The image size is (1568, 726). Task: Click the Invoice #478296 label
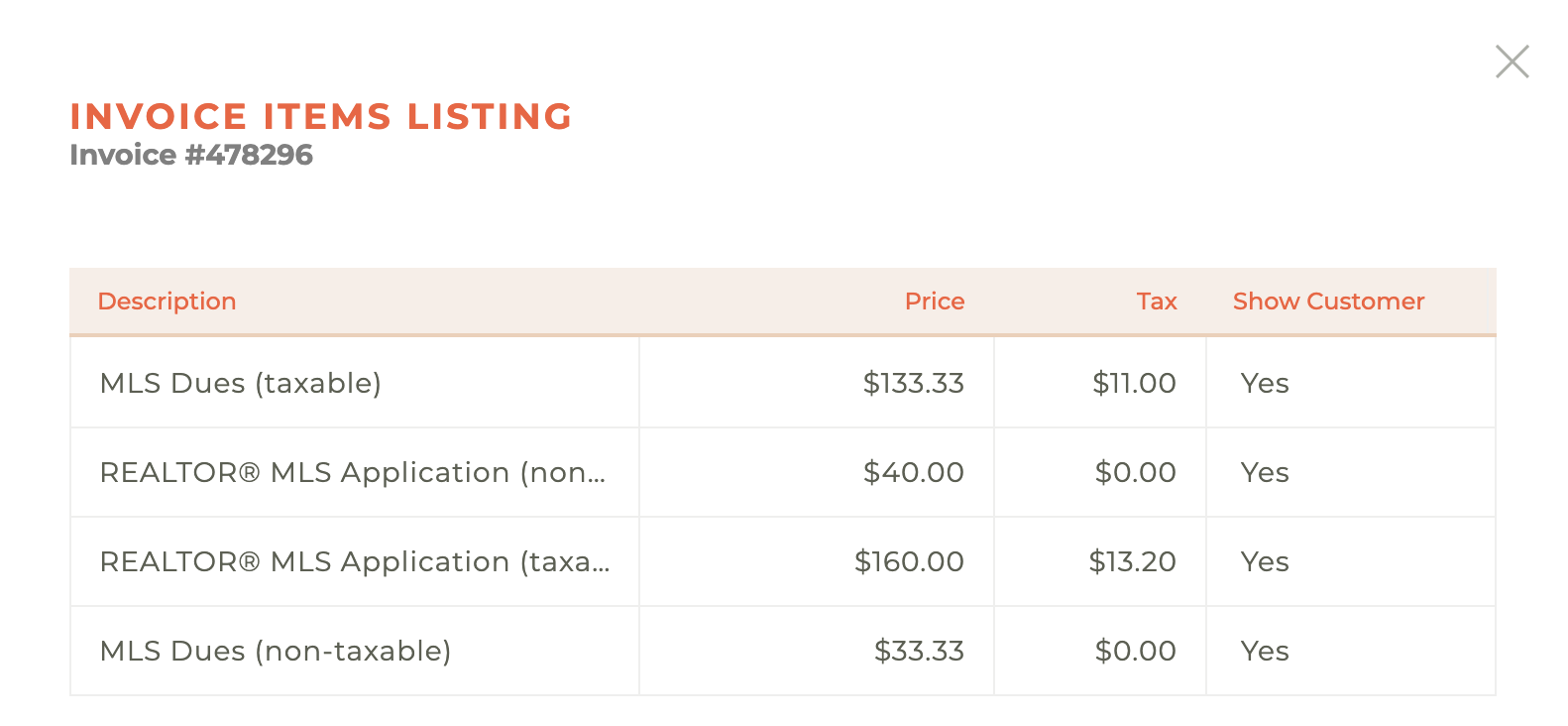[190, 155]
